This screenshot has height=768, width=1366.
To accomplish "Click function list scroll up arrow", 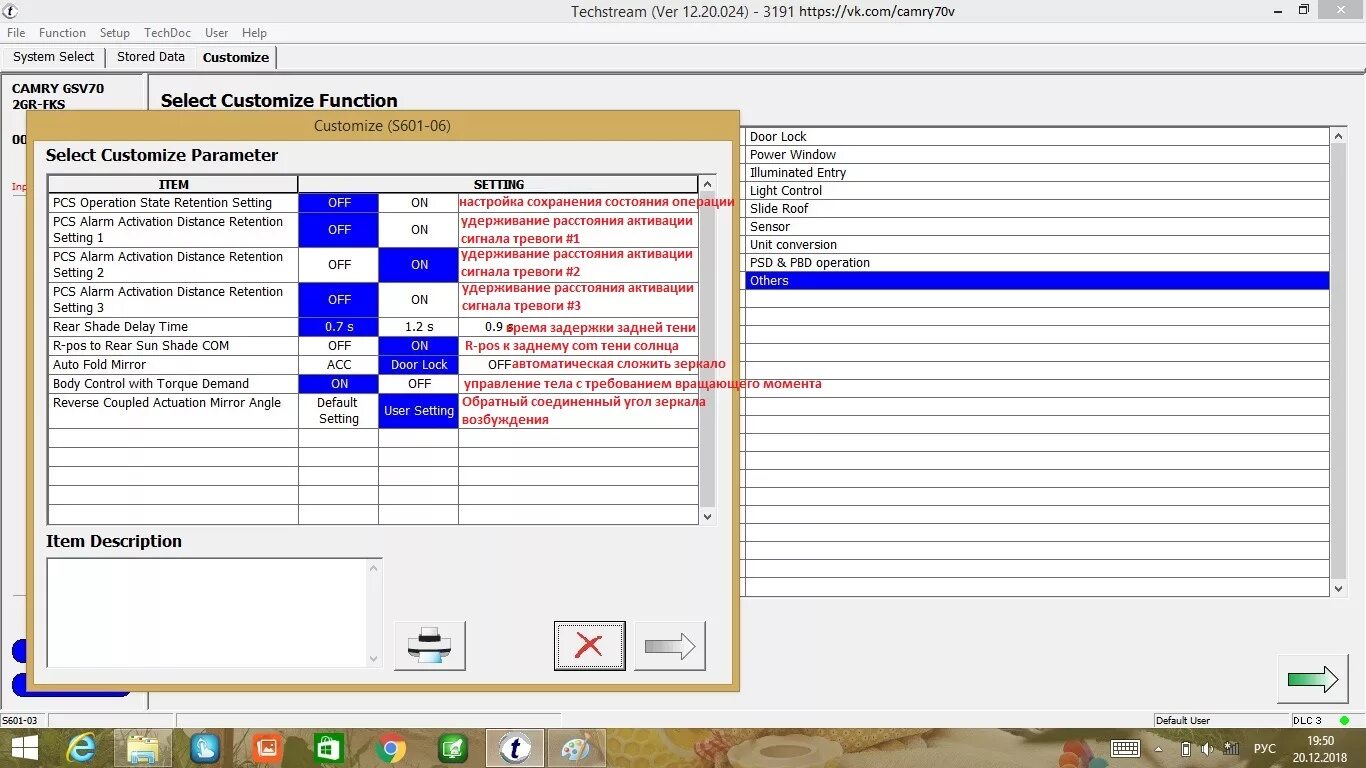I will coord(1339,136).
